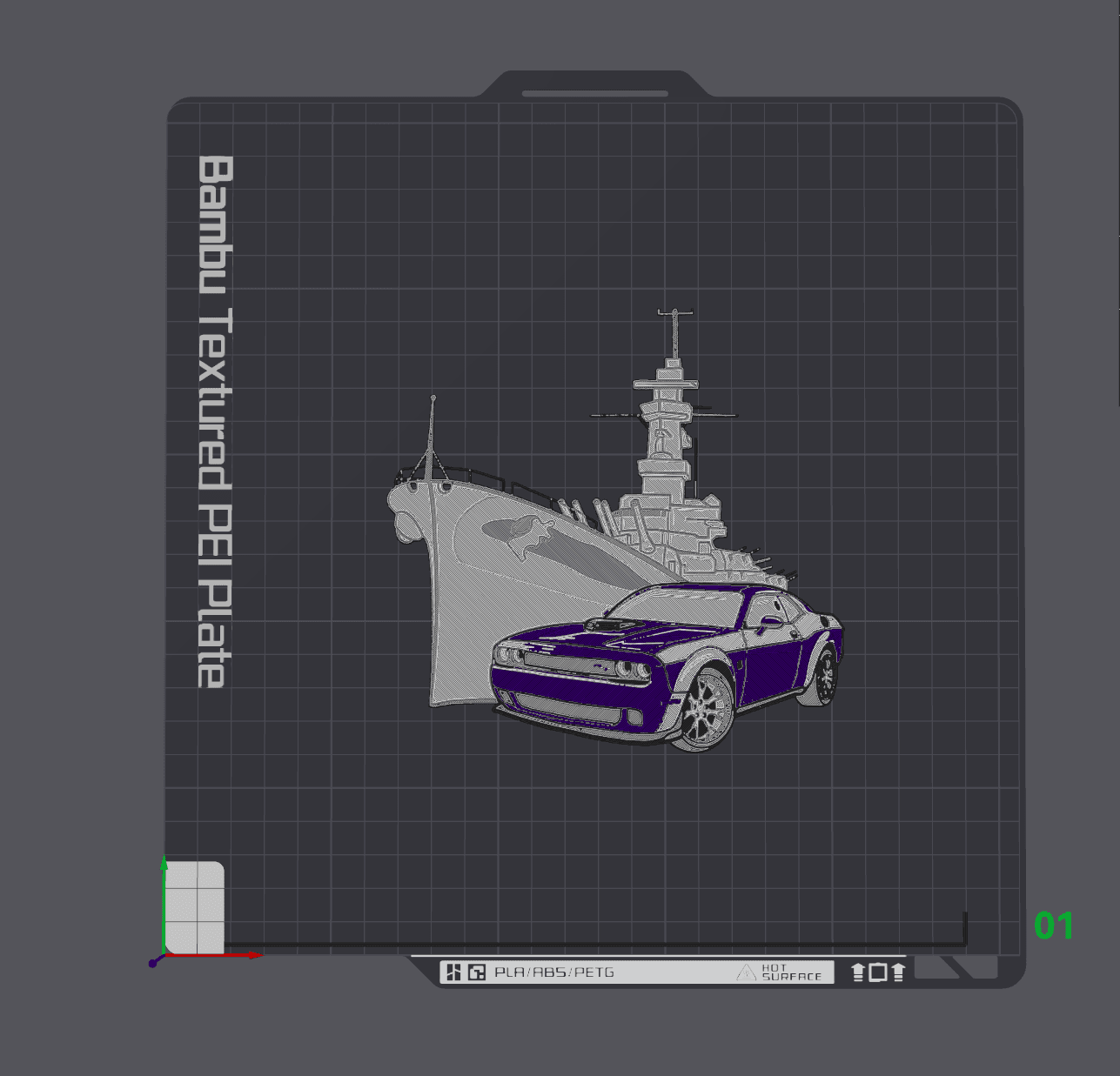Click the battleship's tall radar mast
The height and width of the screenshot is (1076, 1120).
click(674, 334)
